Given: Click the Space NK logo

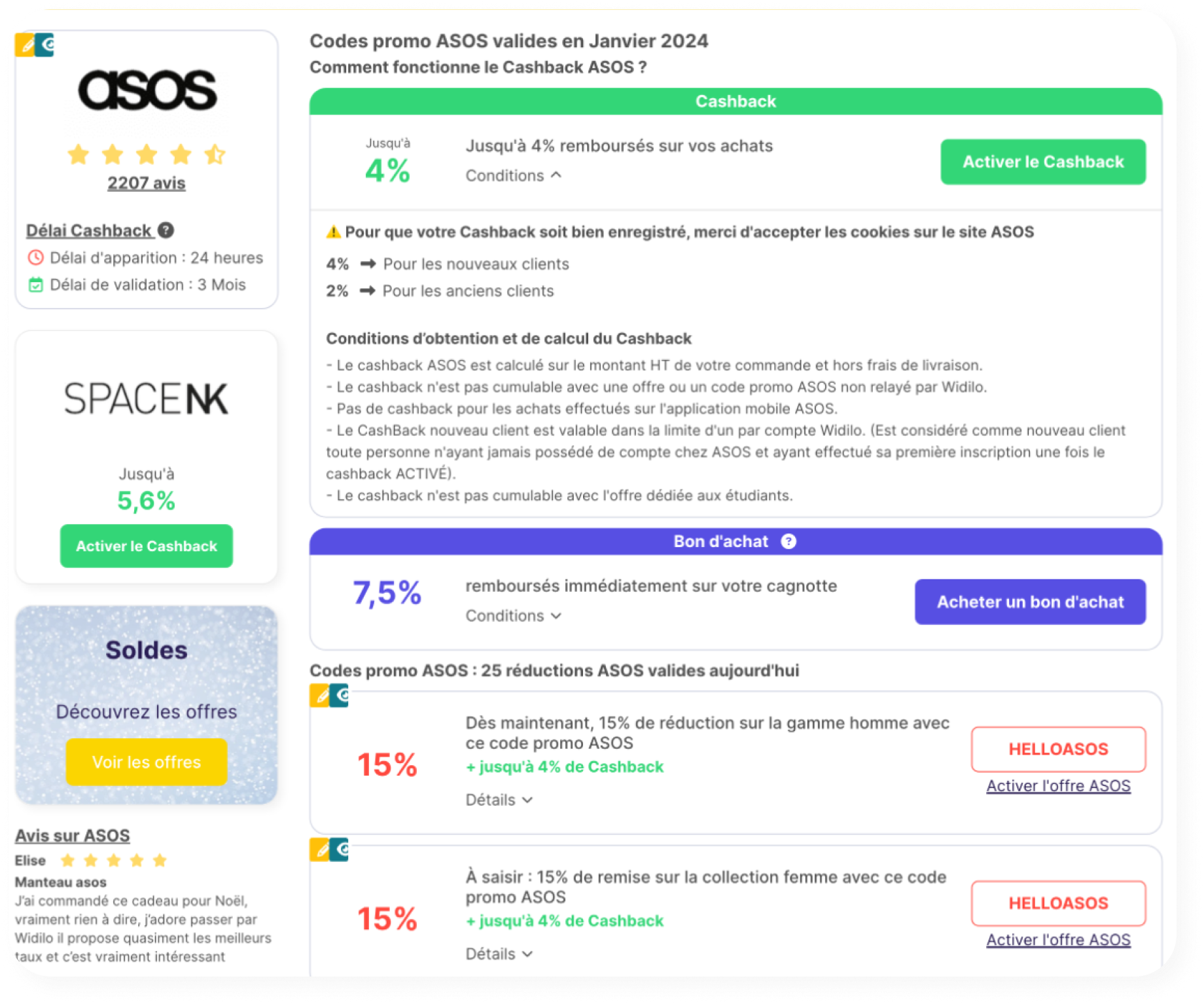Looking at the screenshot, I should point(147,399).
